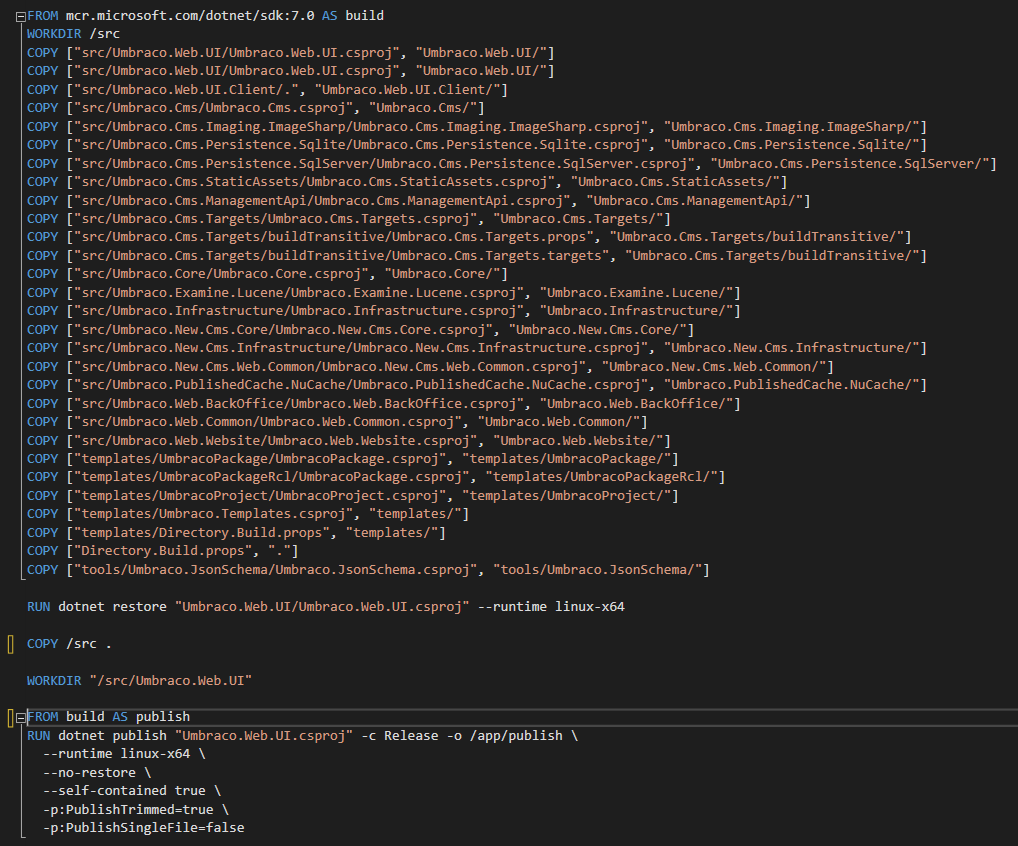Click the templates/UmbracoPackageRcl COPY line
1018x846 pixels.
(x=377, y=477)
